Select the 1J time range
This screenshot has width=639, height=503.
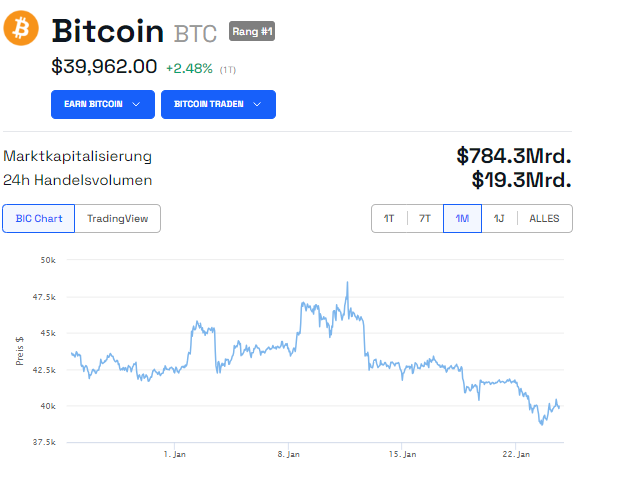tap(498, 218)
